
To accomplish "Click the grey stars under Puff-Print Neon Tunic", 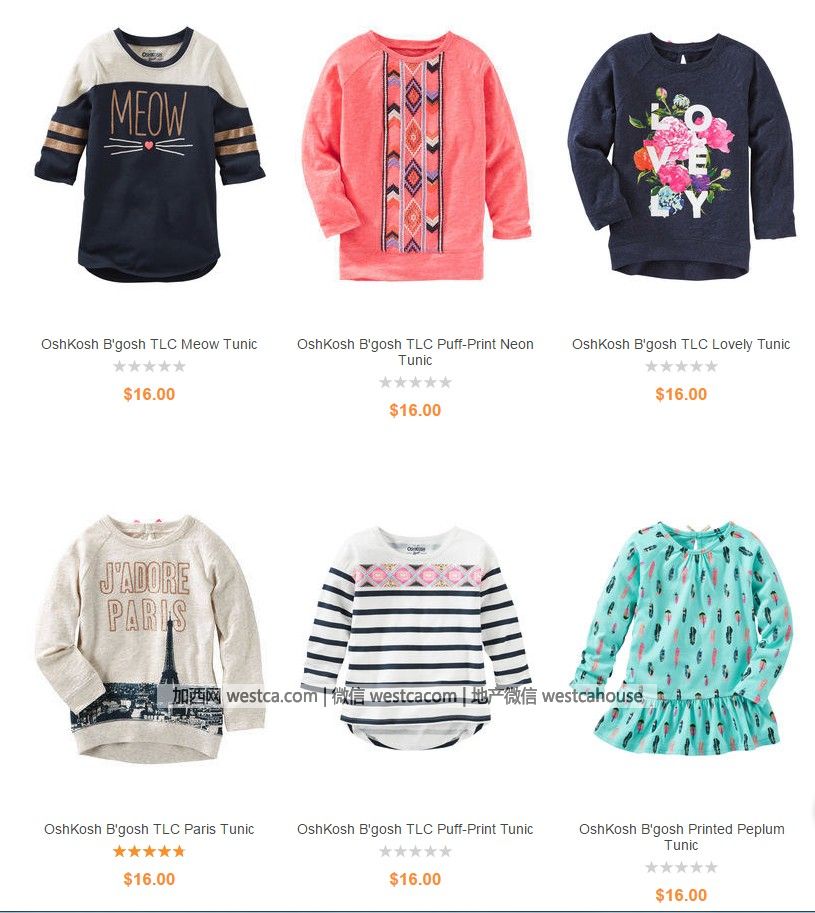I will click(x=415, y=383).
